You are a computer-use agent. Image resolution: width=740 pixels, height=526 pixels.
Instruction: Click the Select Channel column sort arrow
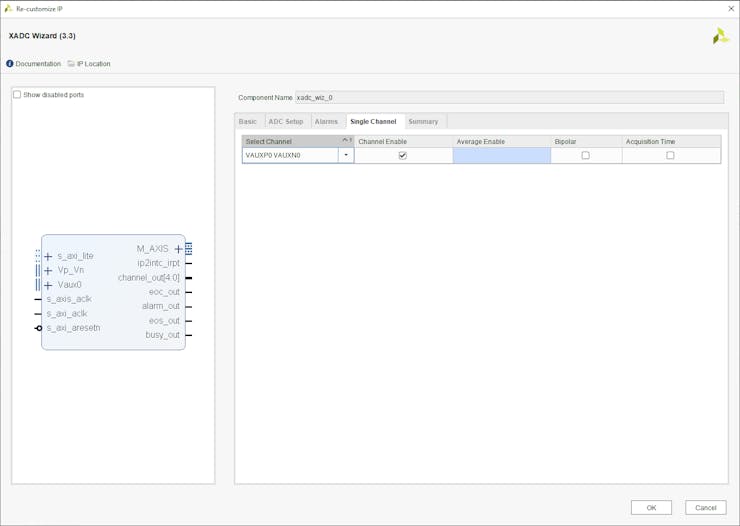(345, 141)
